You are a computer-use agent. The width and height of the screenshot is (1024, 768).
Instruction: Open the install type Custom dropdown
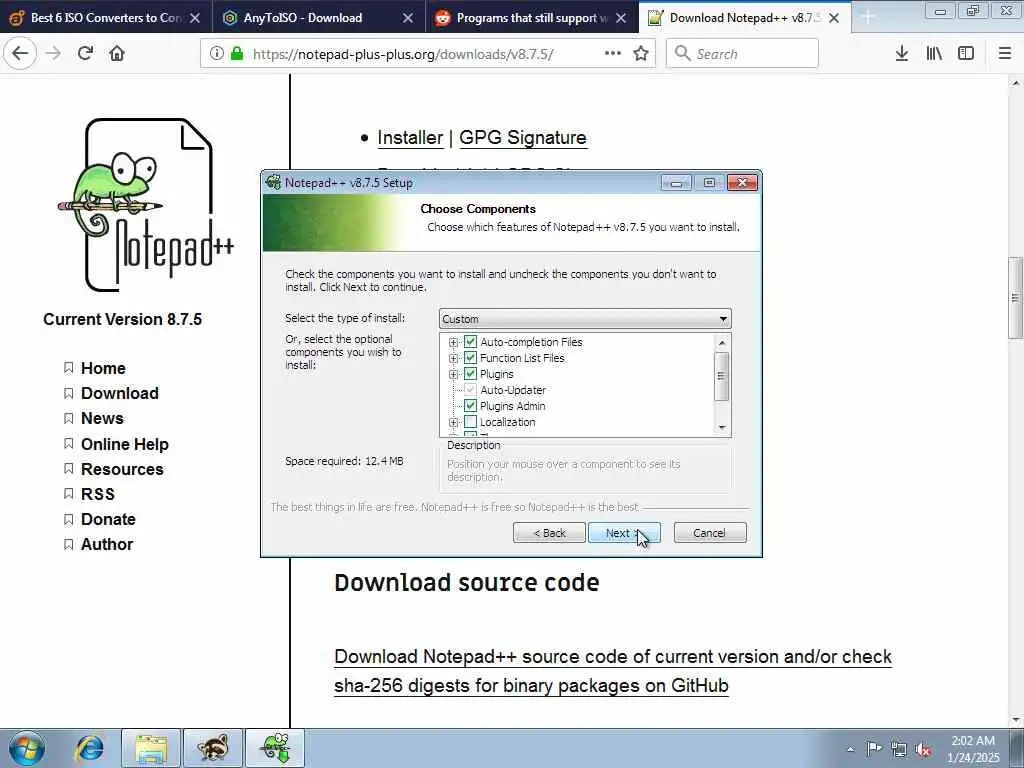[x=585, y=319]
